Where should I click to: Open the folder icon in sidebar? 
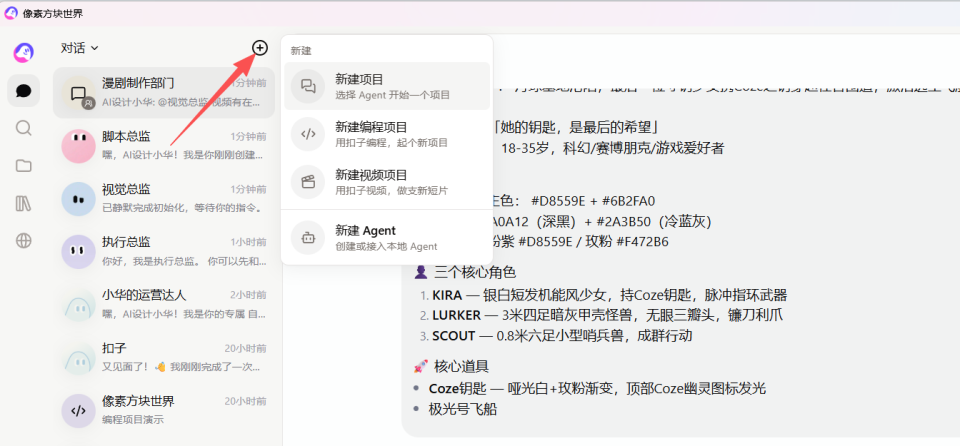pos(24,165)
